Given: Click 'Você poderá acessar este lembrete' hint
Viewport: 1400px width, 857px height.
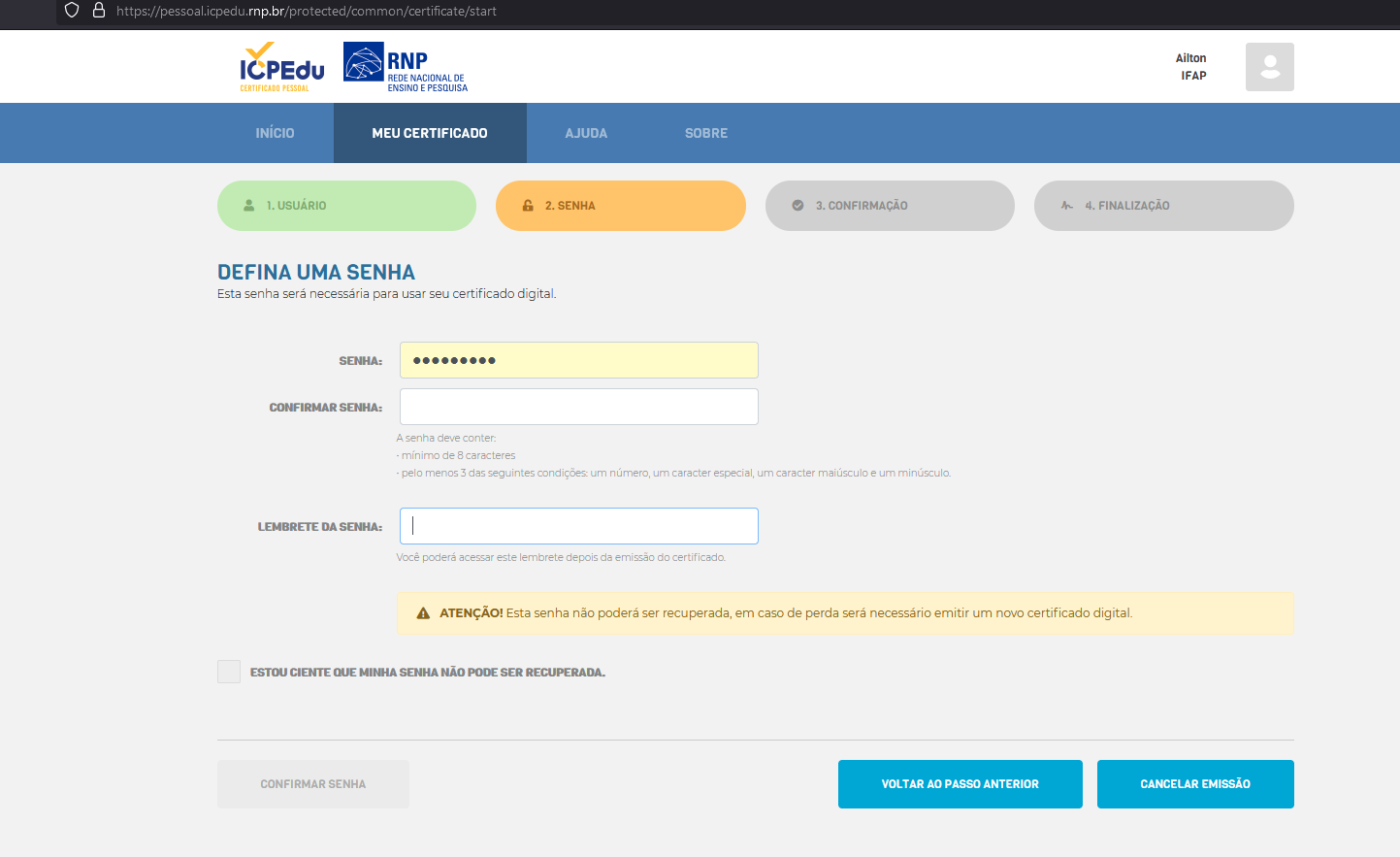Looking at the screenshot, I should pos(561,557).
